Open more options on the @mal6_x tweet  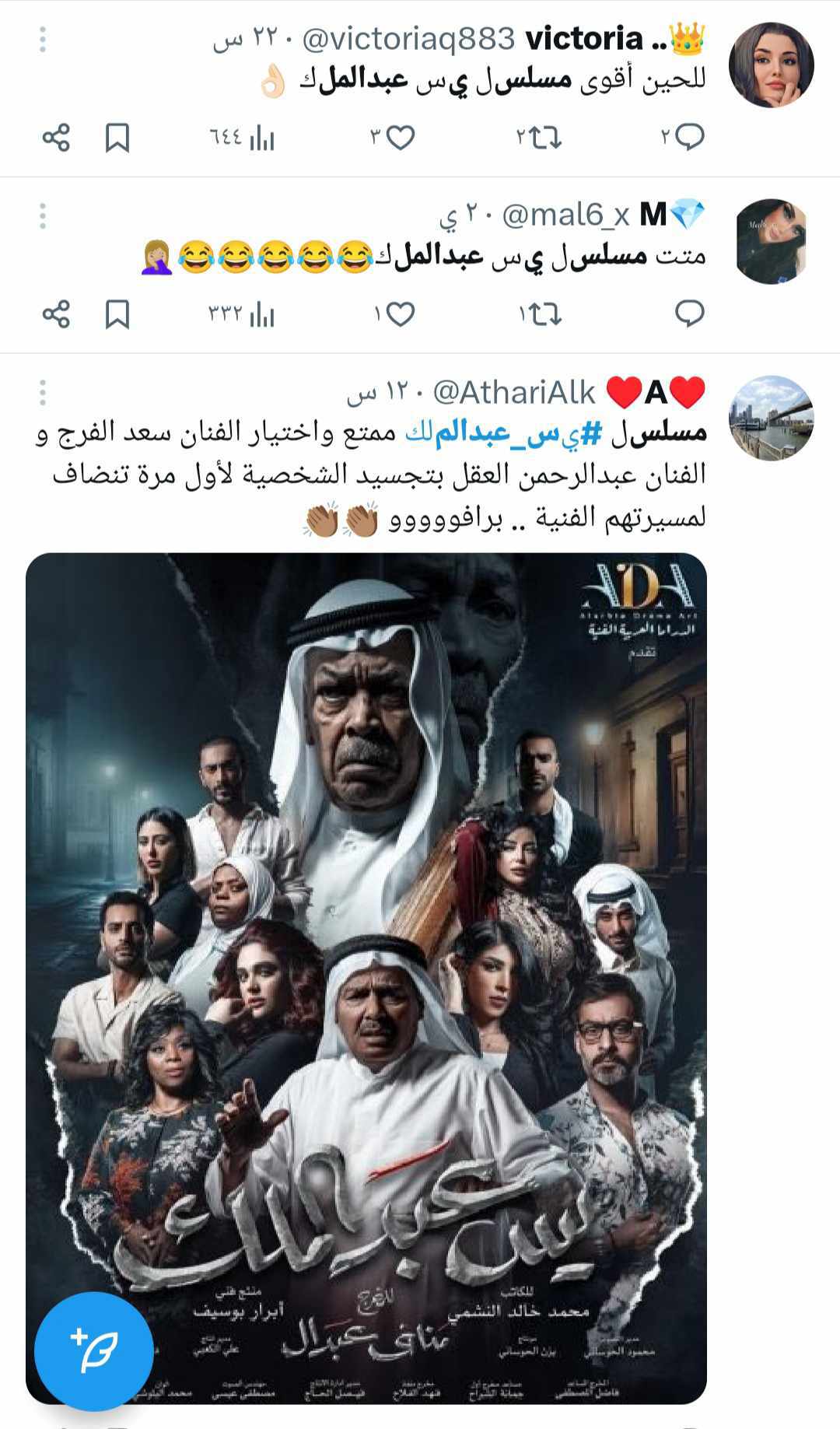[42, 215]
